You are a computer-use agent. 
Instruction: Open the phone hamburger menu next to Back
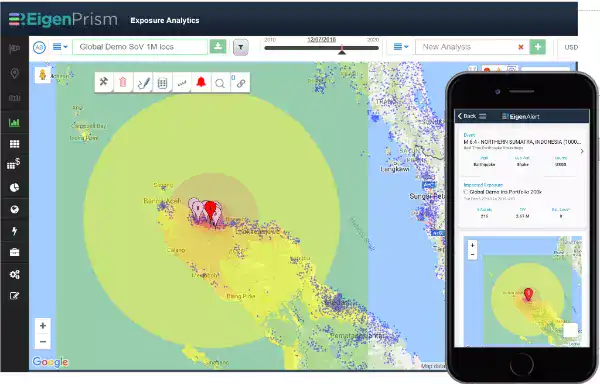click(483, 116)
